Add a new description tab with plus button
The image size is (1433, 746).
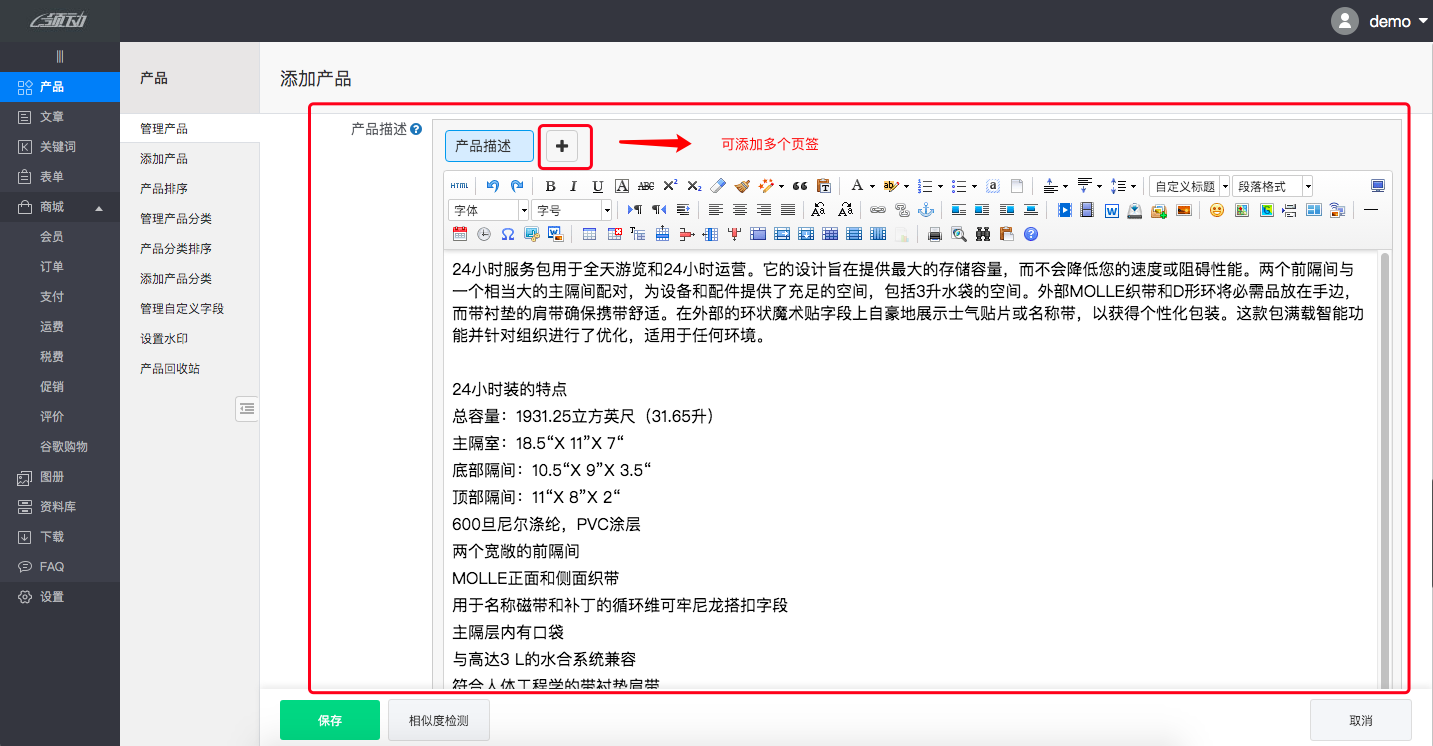pos(562,146)
